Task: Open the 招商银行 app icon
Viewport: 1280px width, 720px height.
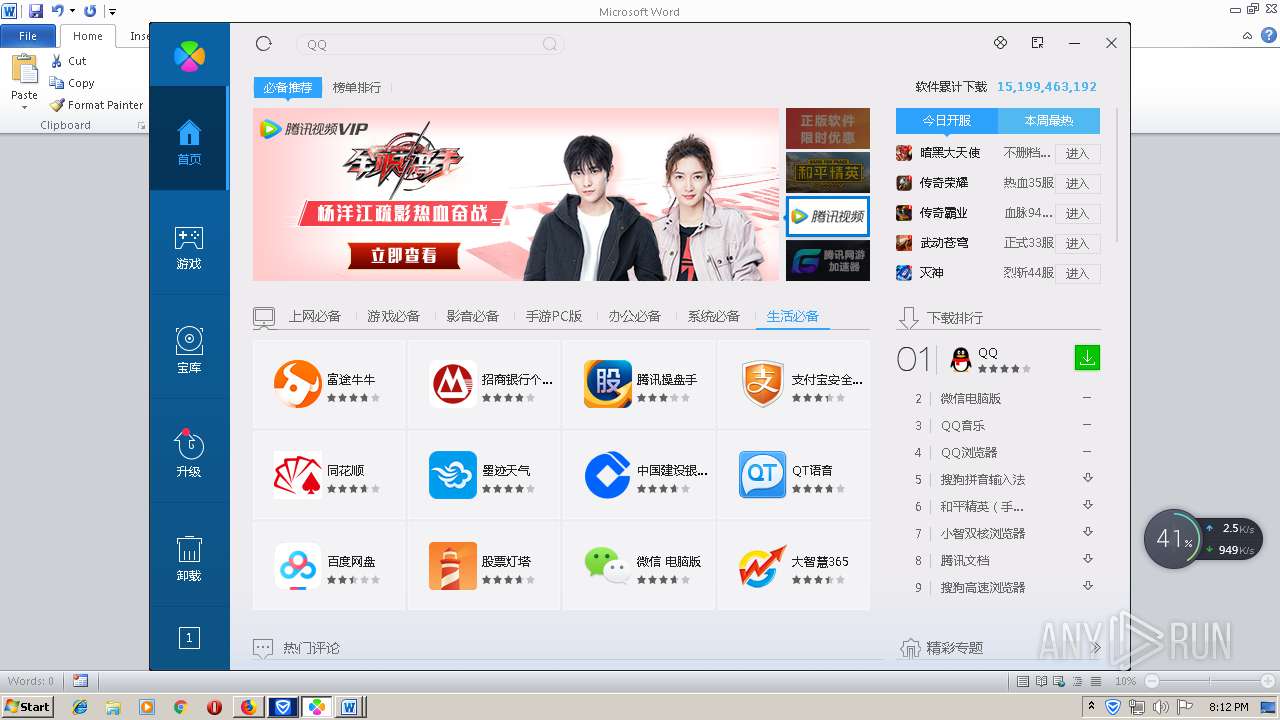Action: (x=452, y=384)
